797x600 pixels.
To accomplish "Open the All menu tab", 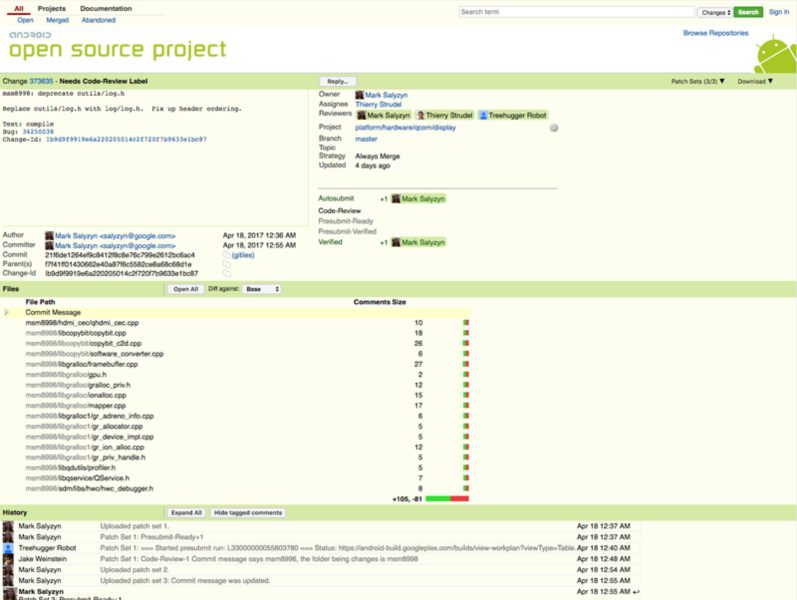I will pos(19,8).
